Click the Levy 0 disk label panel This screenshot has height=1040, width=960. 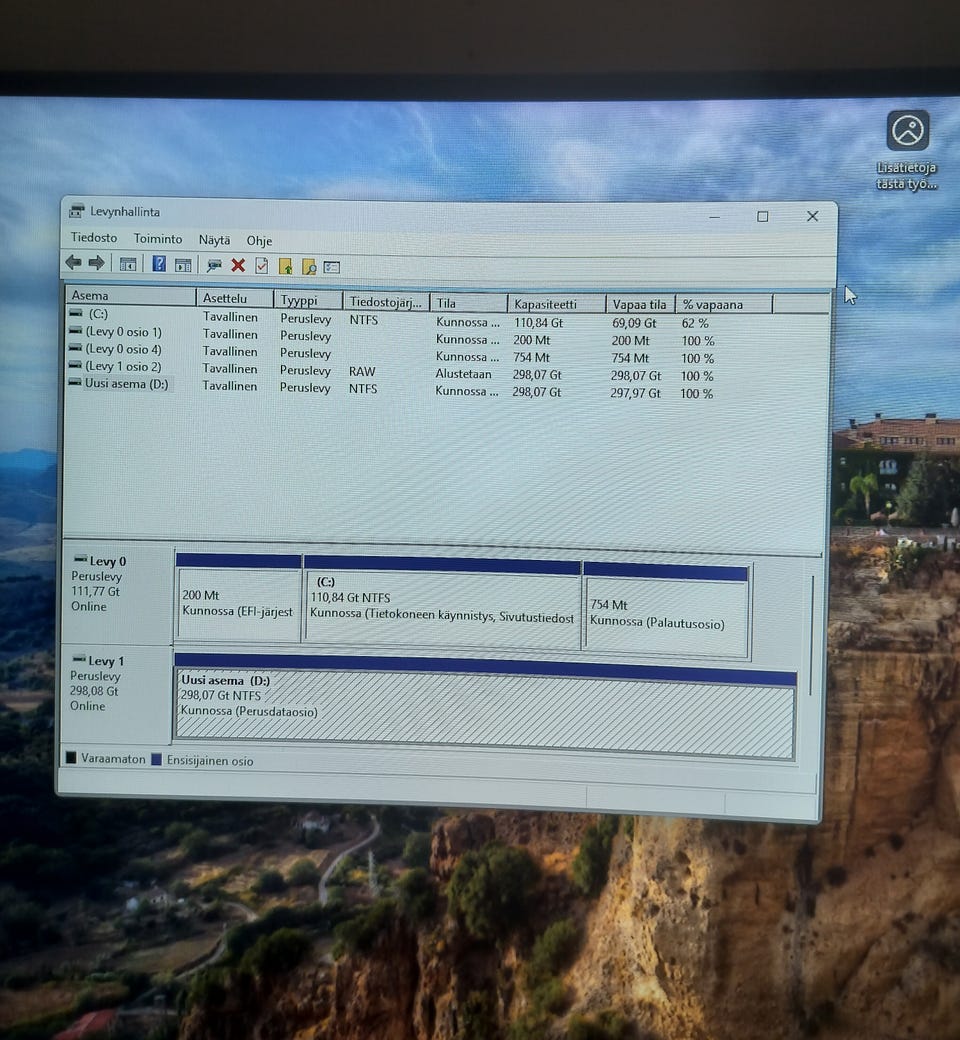tap(117, 593)
